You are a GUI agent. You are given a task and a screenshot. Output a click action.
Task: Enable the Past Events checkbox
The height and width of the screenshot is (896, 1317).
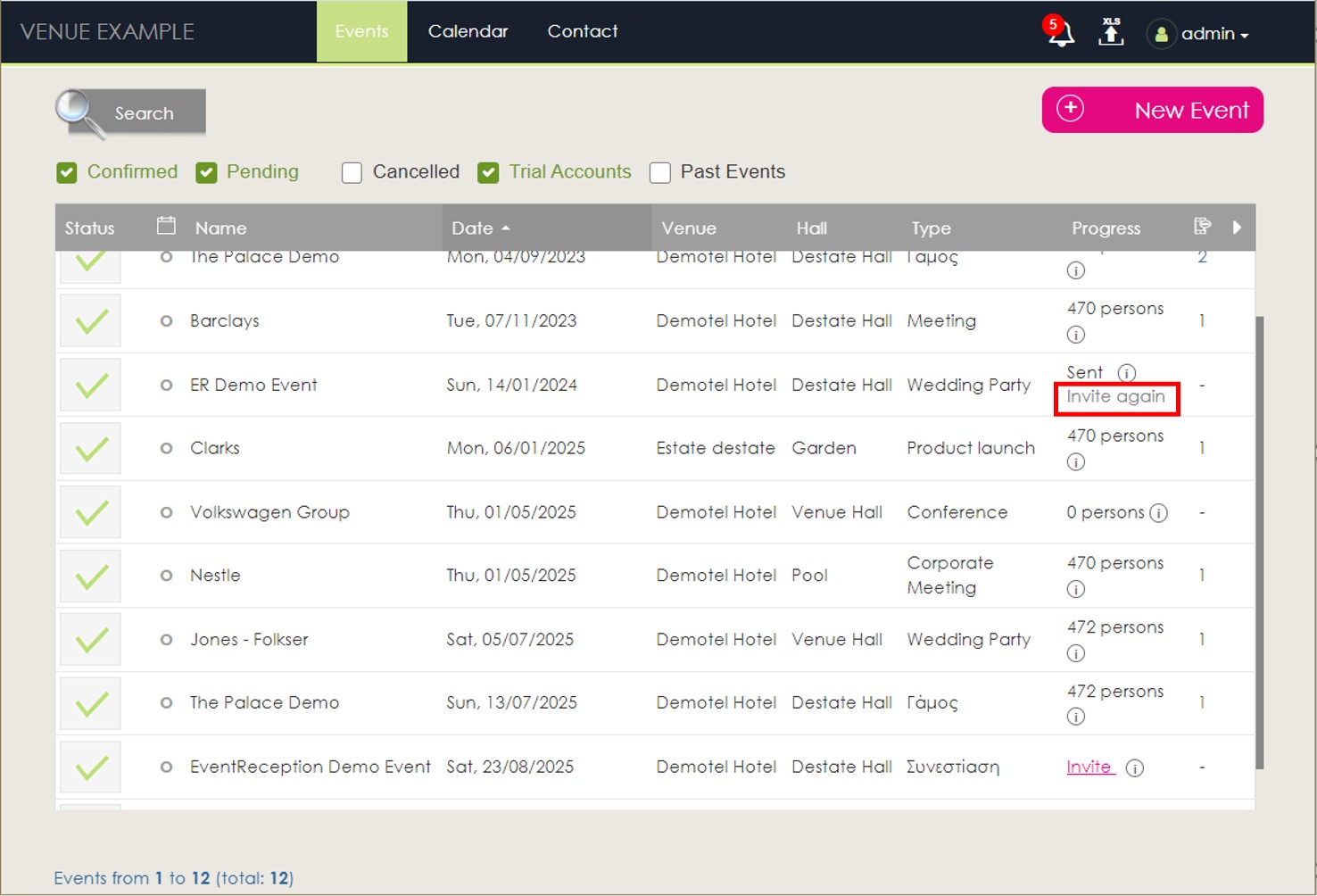(x=660, y=172)
